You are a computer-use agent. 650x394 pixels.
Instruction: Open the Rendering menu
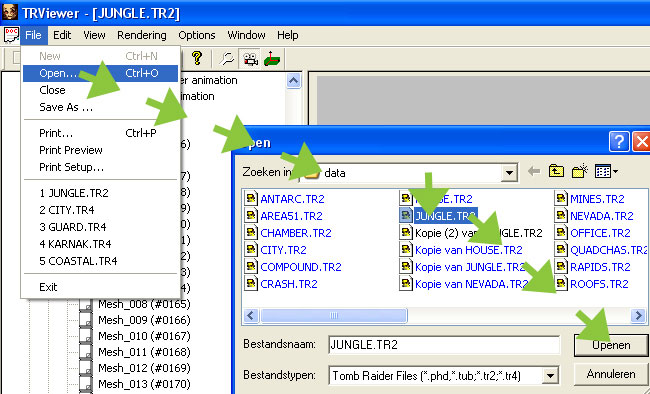coord(141,35)
